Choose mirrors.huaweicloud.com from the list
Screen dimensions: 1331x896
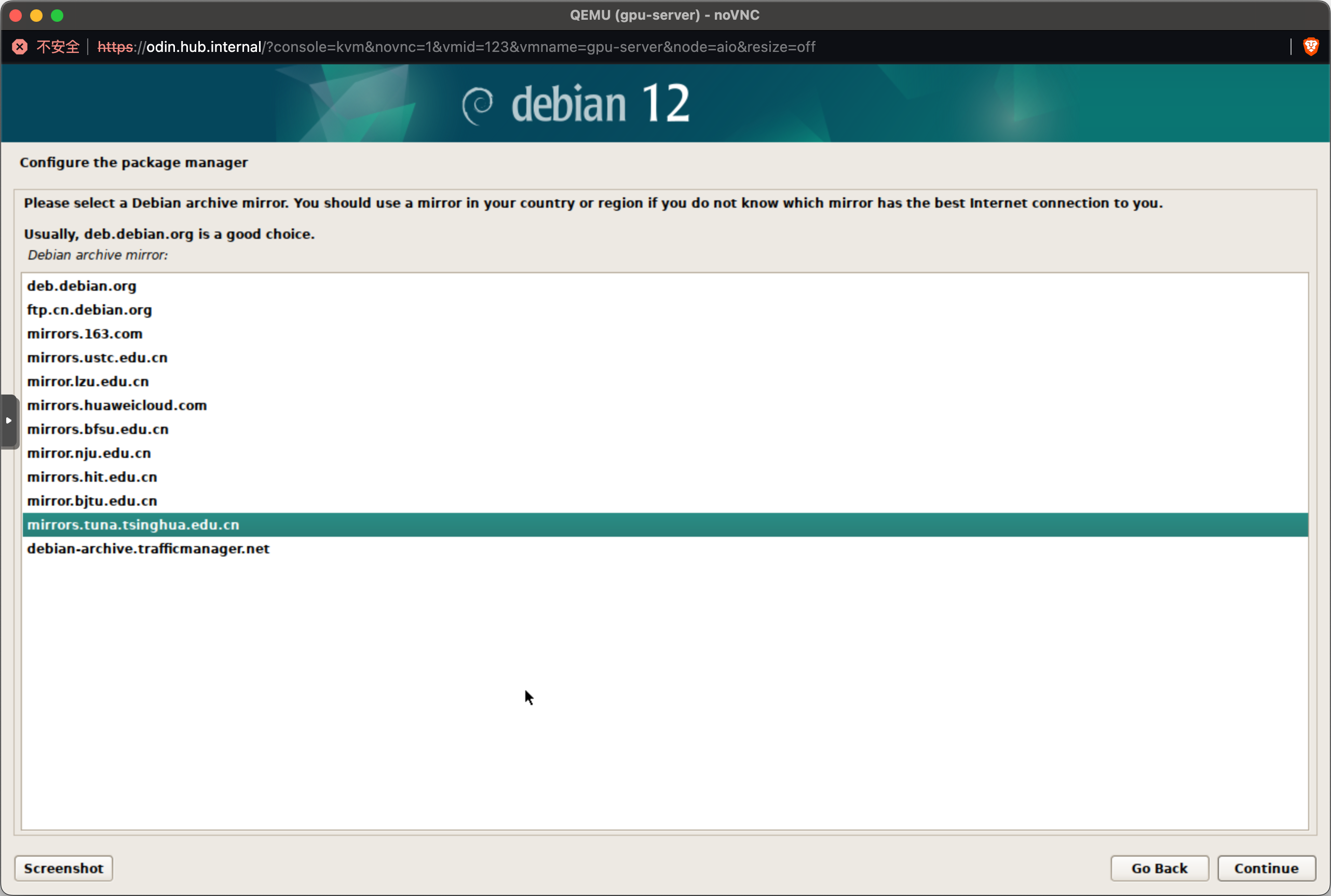665,405
